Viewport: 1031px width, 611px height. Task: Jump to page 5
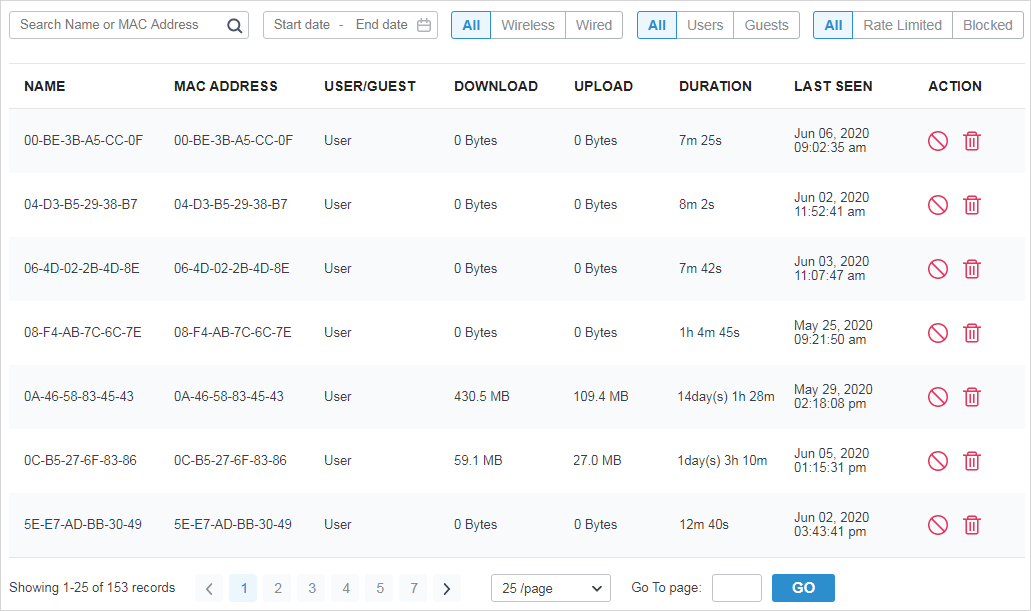click(380, 589)
